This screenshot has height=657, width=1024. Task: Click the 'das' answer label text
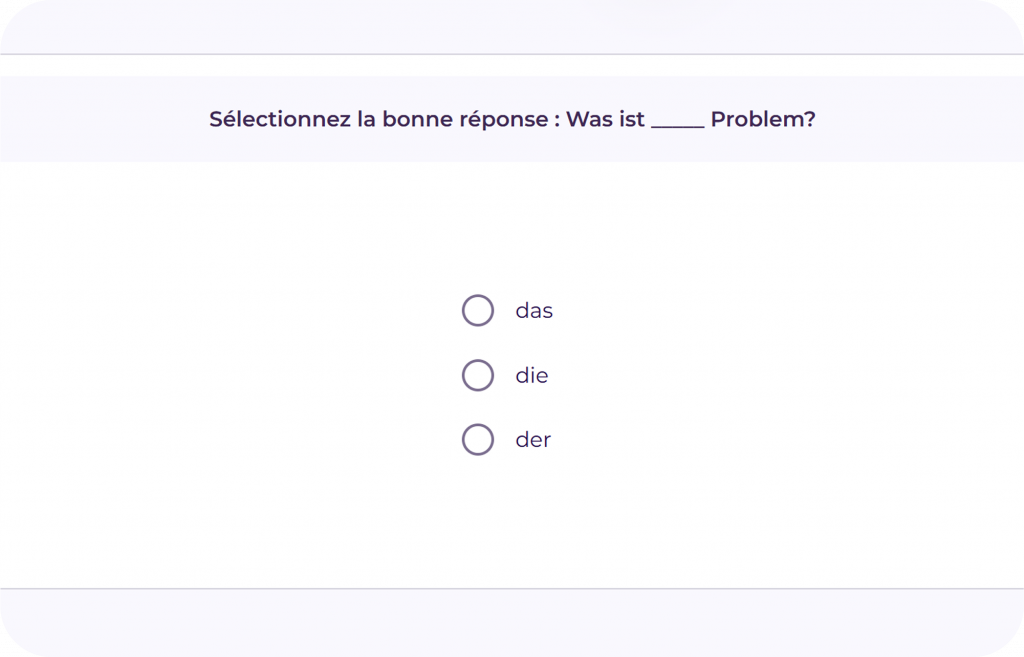[534, 311]
